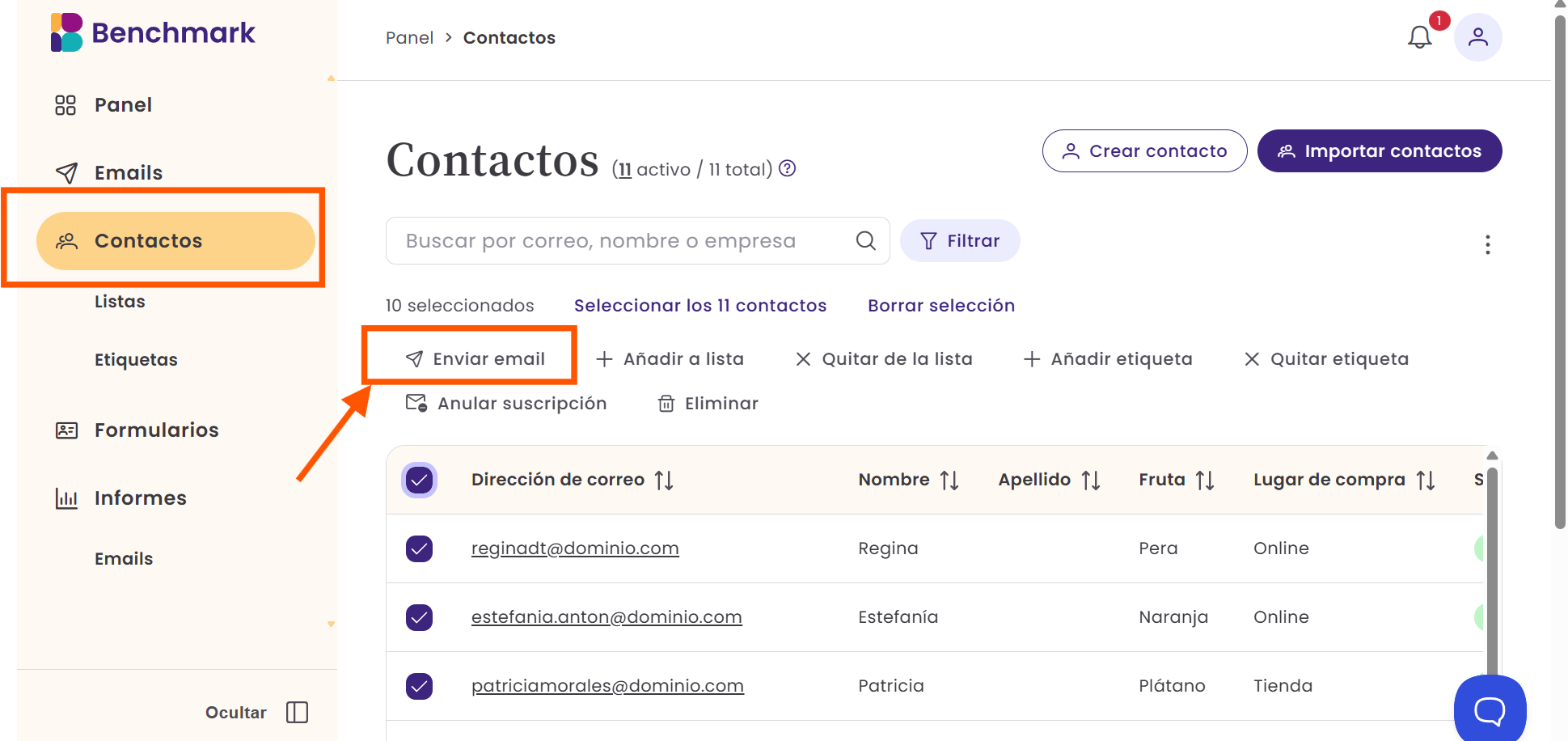Open Listas submenu item
The width and height of the screenshot is (1568, 741).
[120, 302]
